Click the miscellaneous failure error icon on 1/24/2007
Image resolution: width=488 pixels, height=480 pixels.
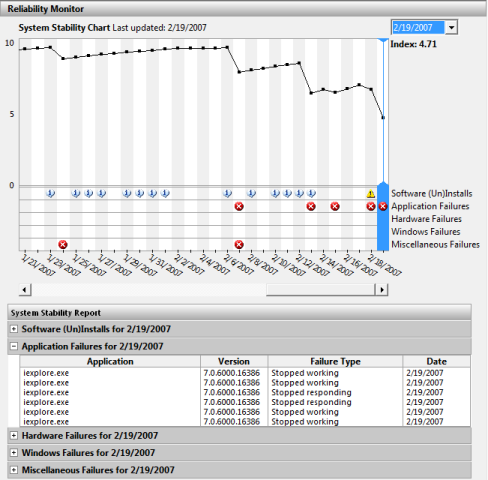coord(63,245)
